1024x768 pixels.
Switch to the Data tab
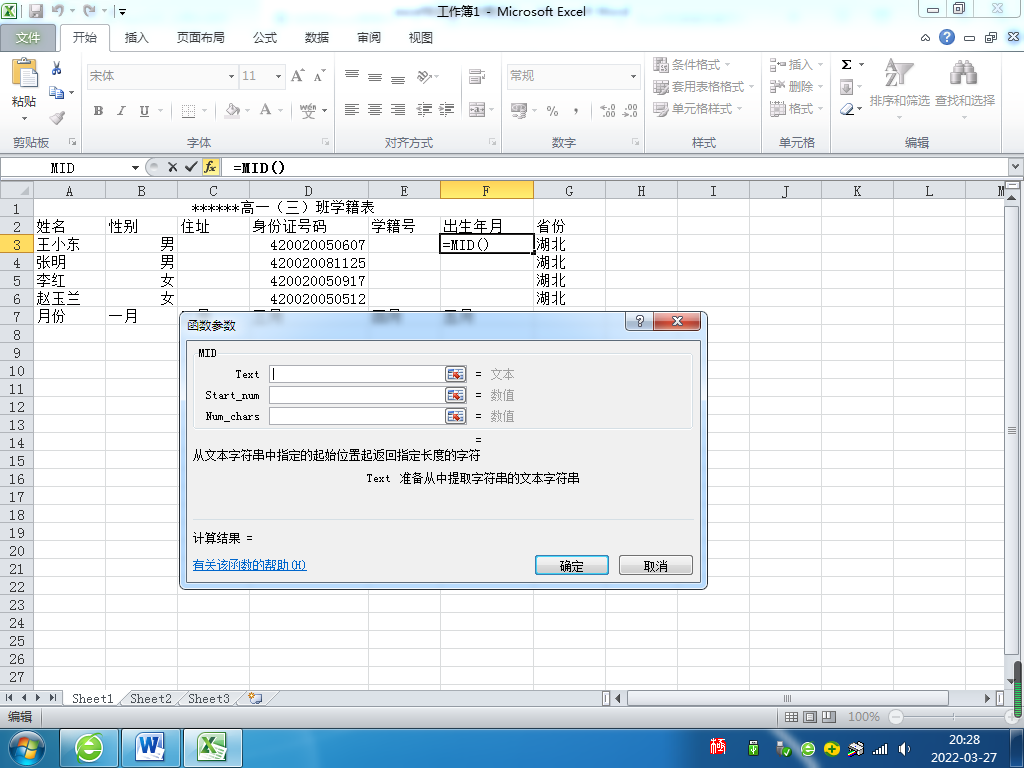coord(317,37)
